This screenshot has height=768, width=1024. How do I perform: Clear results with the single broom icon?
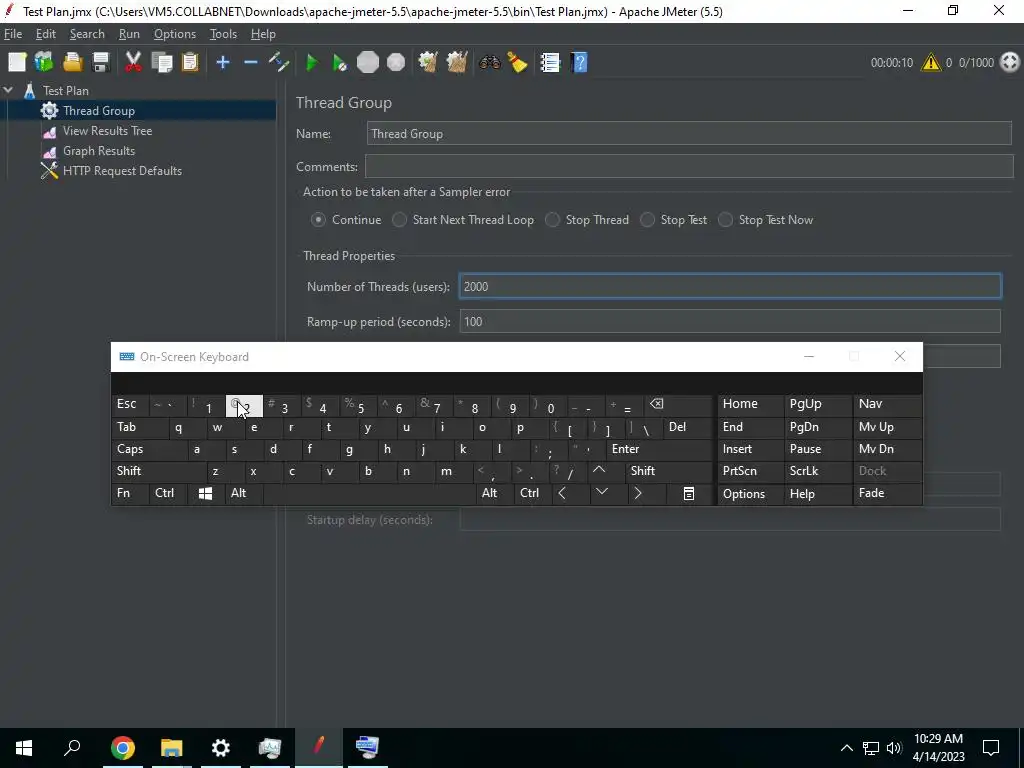pyautogui.click(x=428, y=63)
